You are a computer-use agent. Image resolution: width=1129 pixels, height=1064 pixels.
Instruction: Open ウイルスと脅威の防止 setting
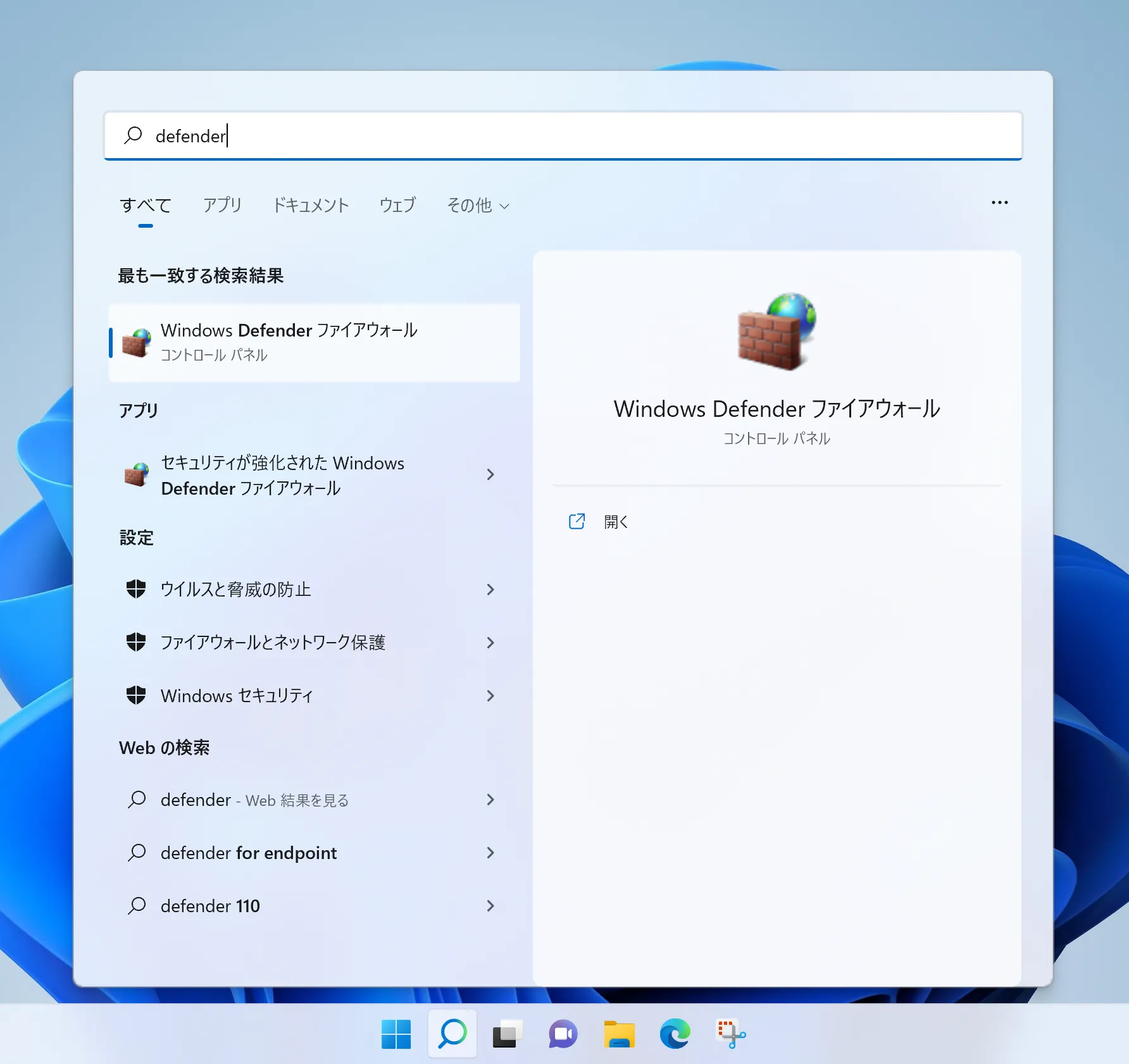[315, 590]
